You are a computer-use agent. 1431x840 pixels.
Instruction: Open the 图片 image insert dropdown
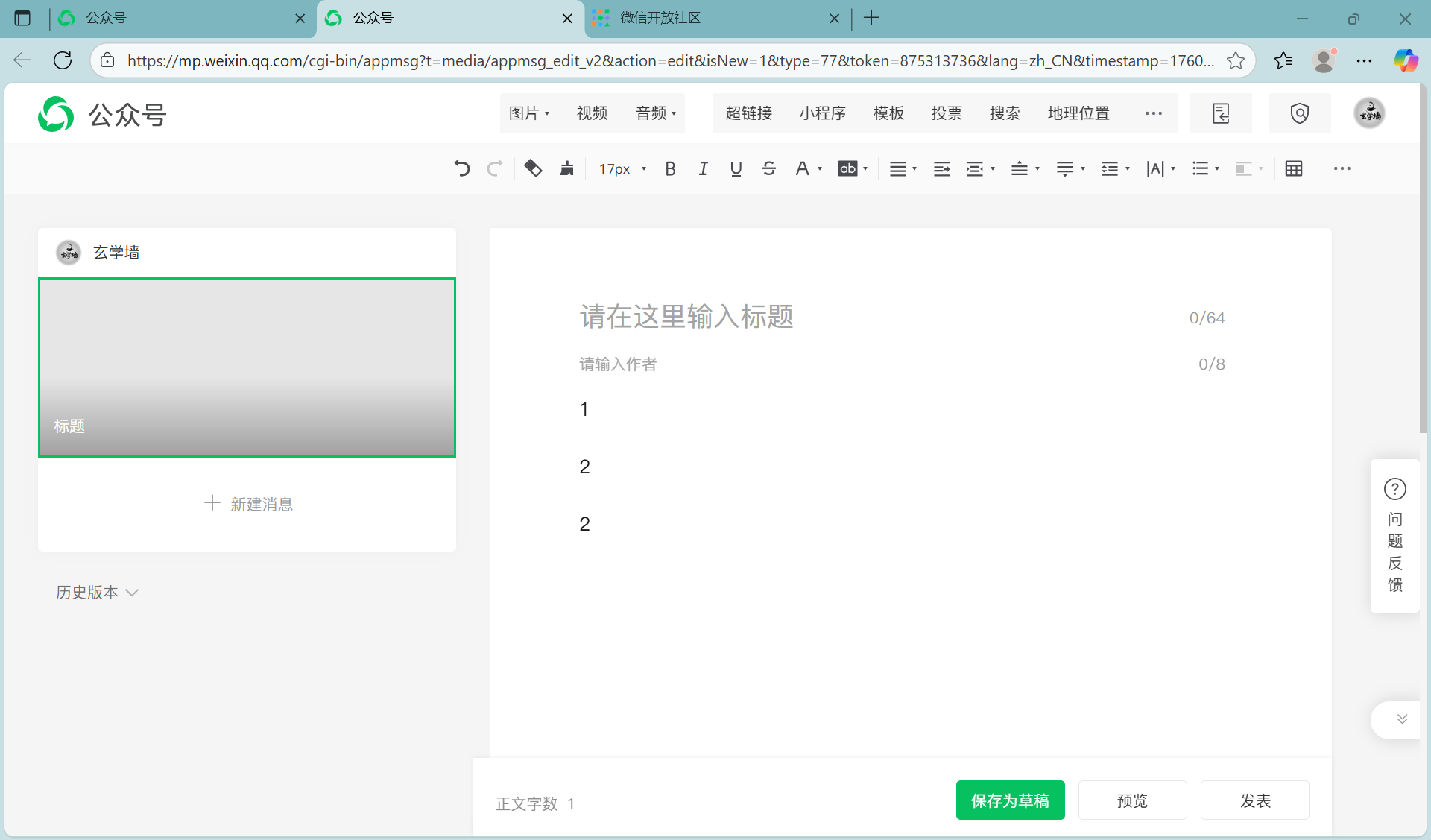[x=529, y=113]
